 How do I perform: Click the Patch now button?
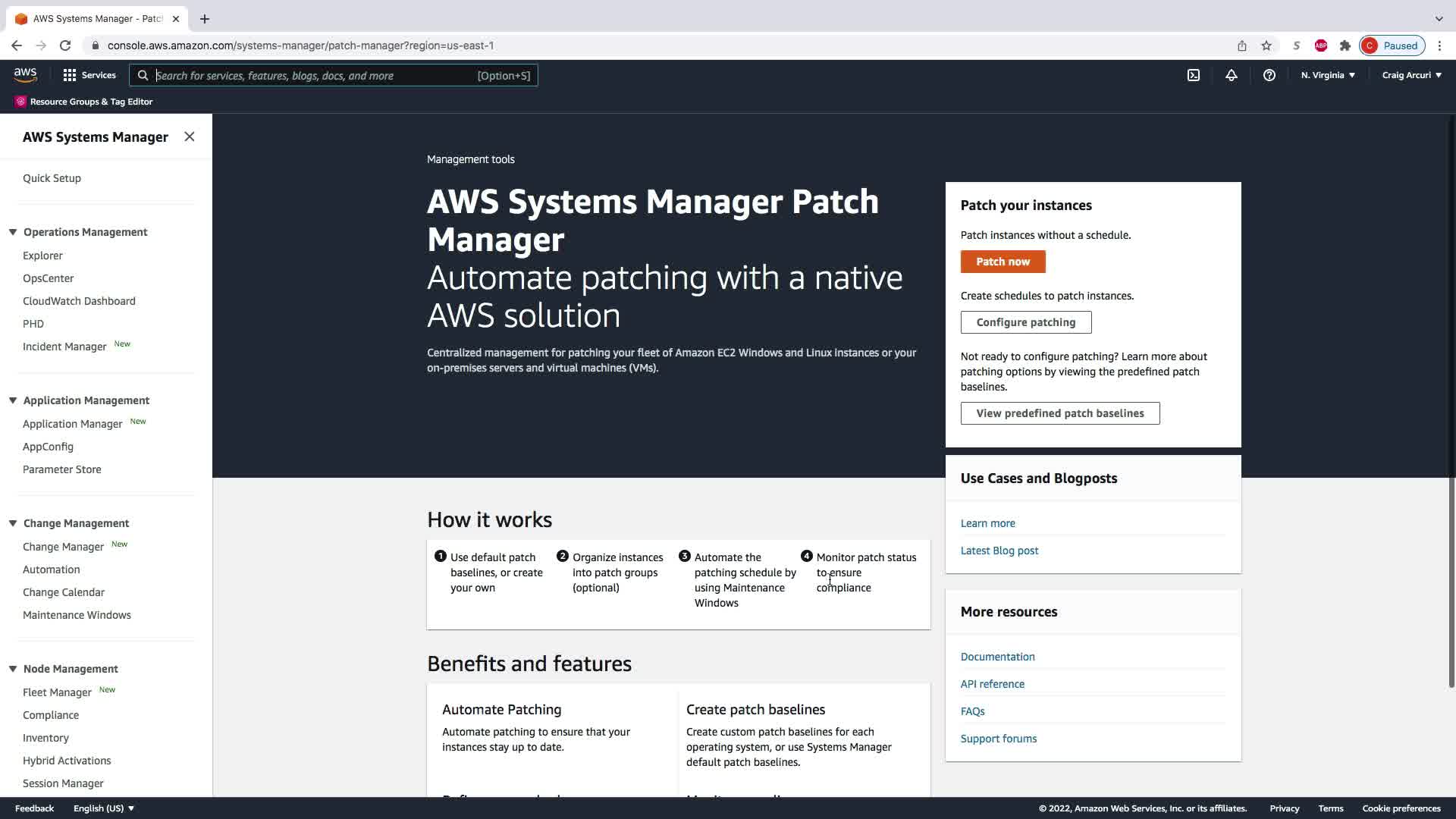tap(1003, 262)
